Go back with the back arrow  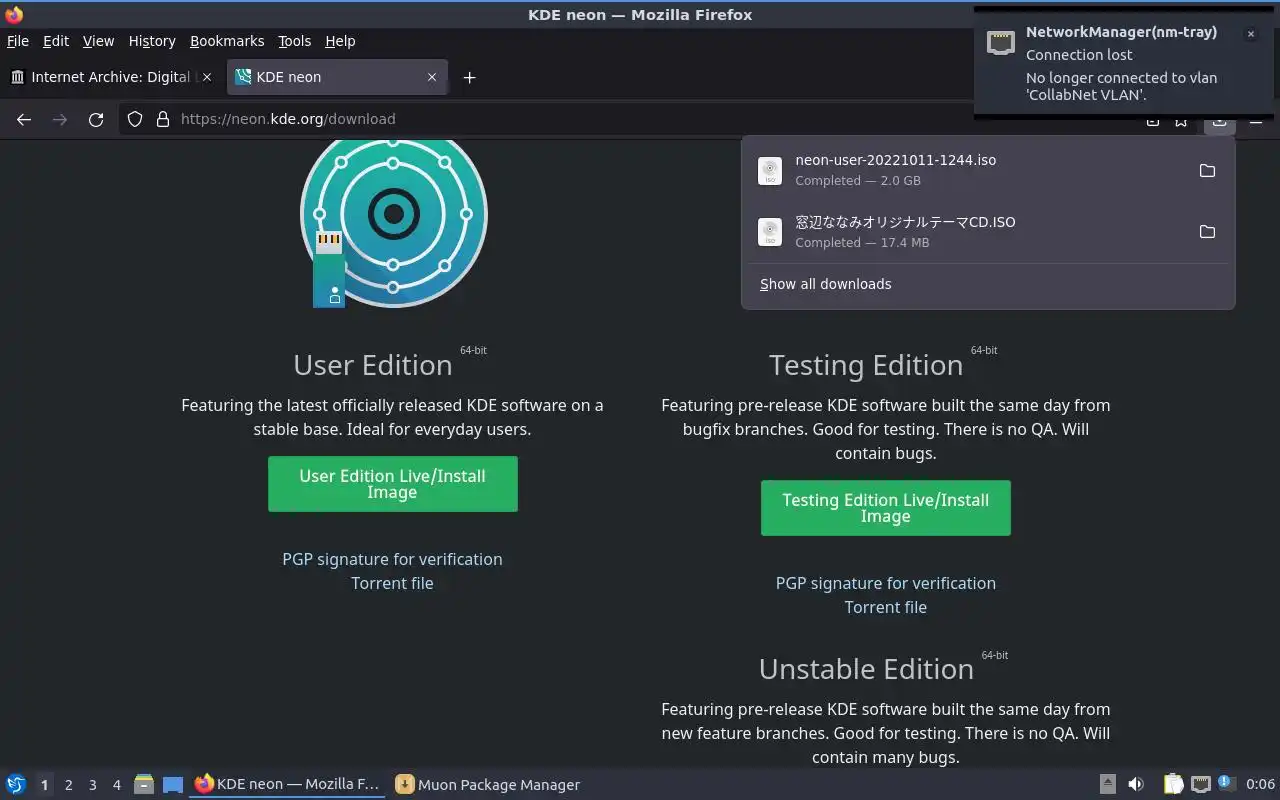(24, 119)
